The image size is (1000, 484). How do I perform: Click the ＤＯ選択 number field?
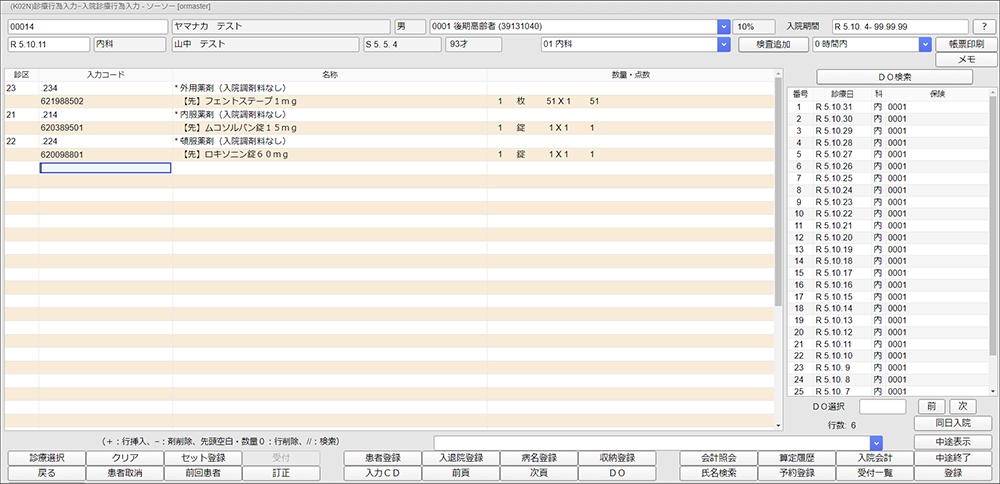[883, 406]
